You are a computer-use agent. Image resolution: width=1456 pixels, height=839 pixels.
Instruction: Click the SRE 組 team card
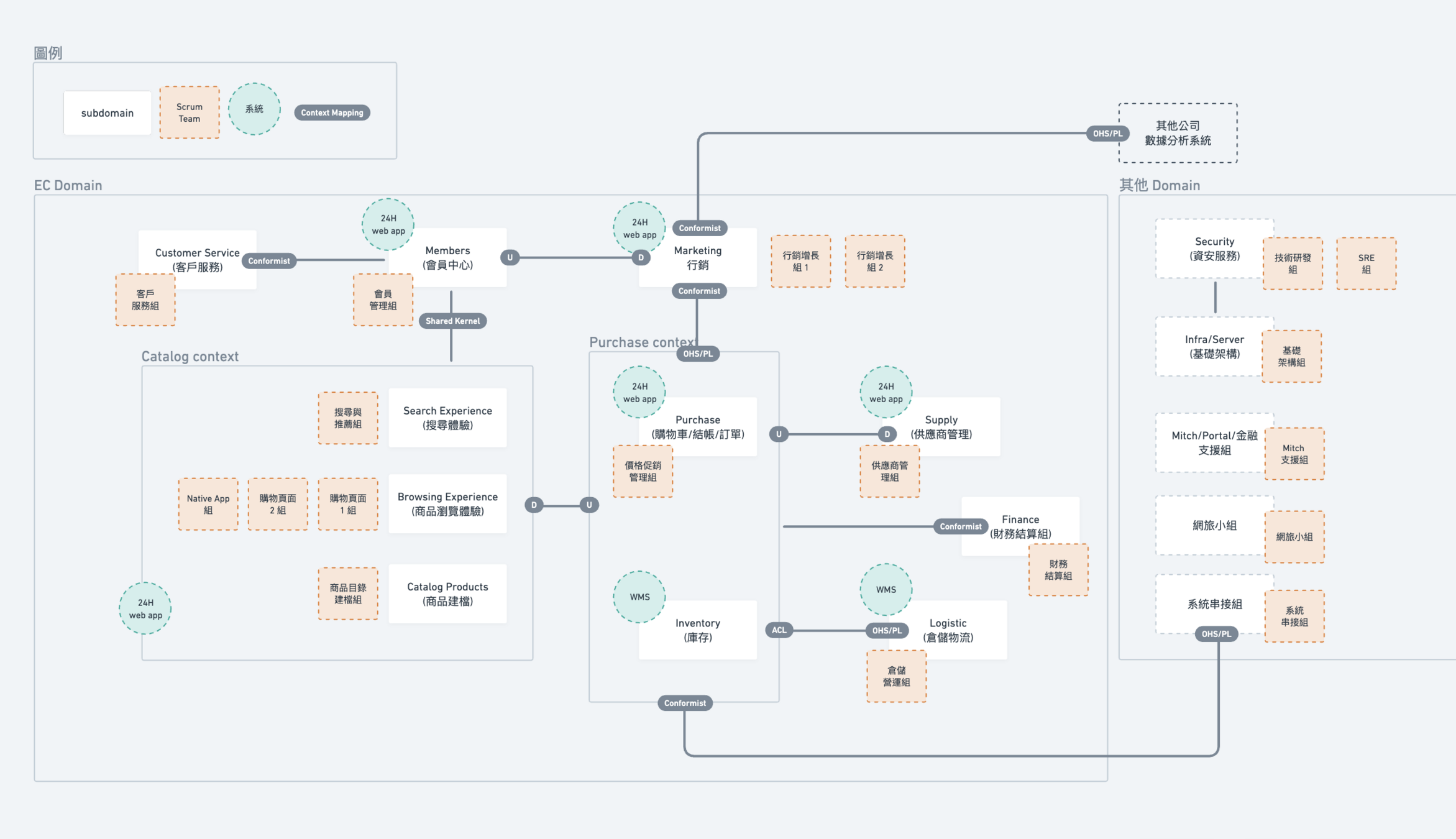(x=1366, y=264)
